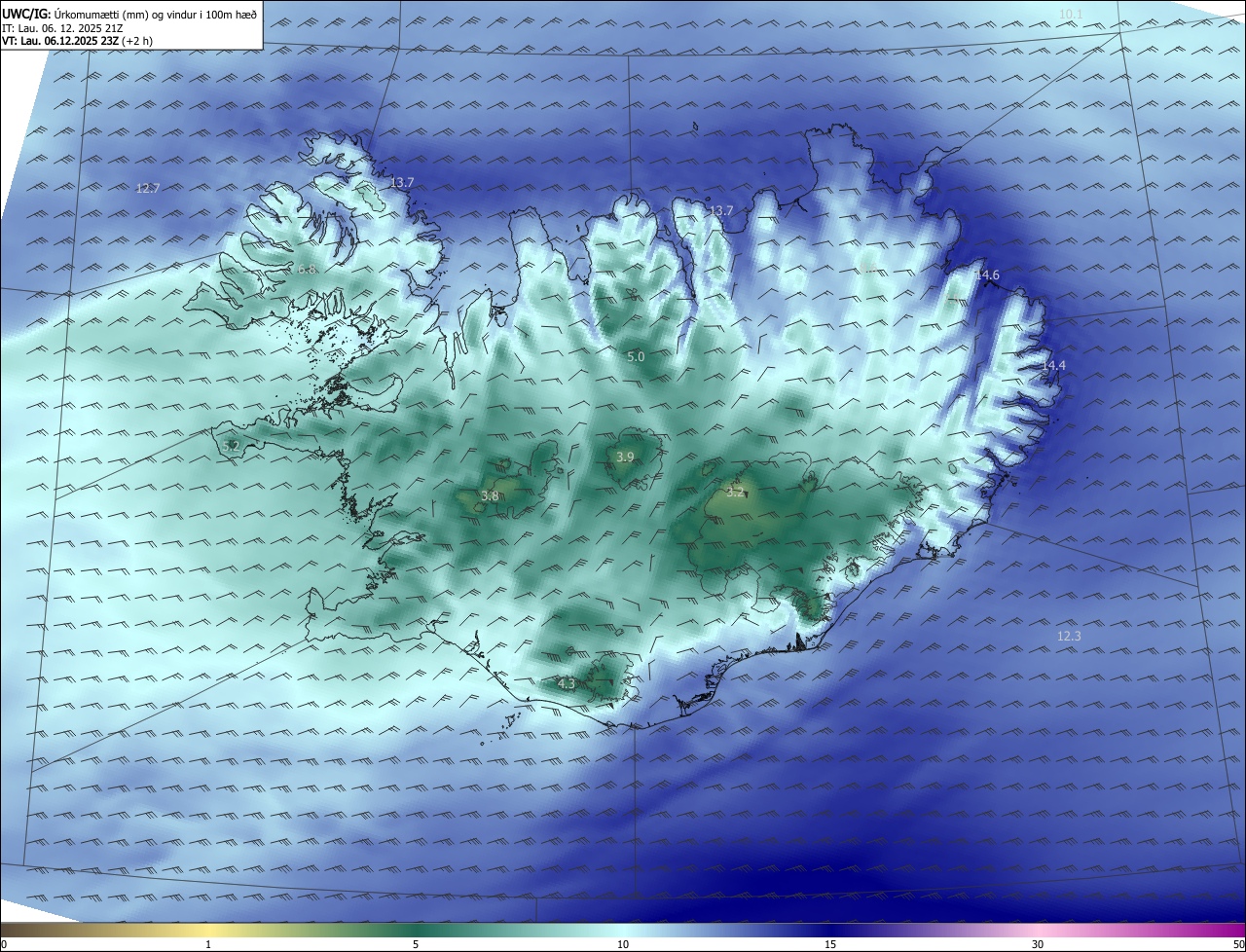Click the 'IT: Lau. 06. 12. 2025 21Z' line

pyautogui.click(x=60, y=28)
